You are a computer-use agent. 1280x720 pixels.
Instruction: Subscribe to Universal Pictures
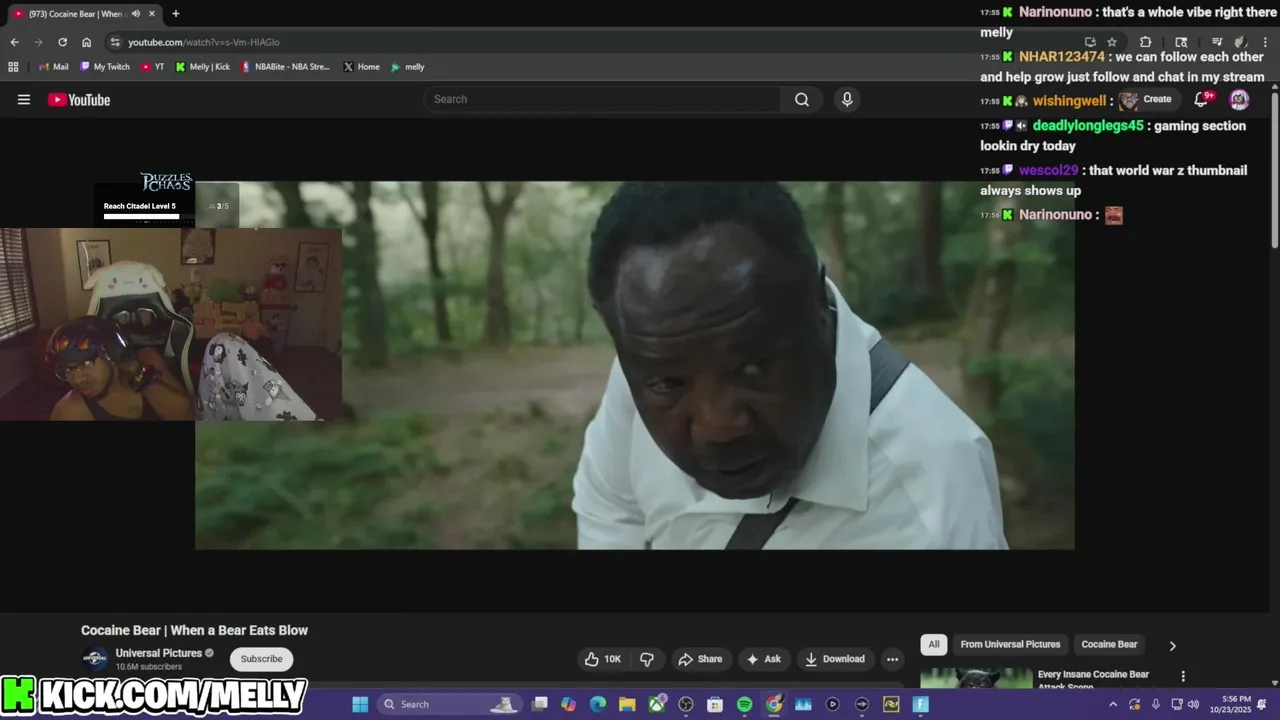261,659
